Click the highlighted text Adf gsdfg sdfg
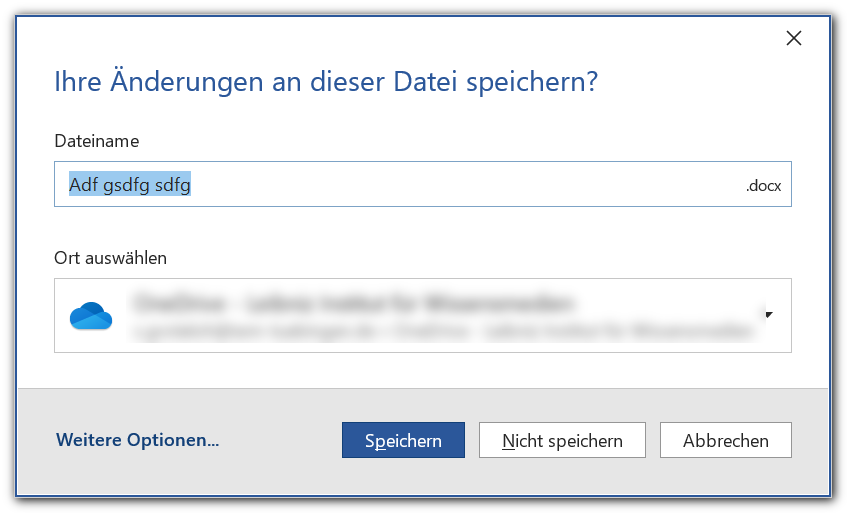Image resolution: width=847 pixels, height=513 pixels. coord(130,185)
